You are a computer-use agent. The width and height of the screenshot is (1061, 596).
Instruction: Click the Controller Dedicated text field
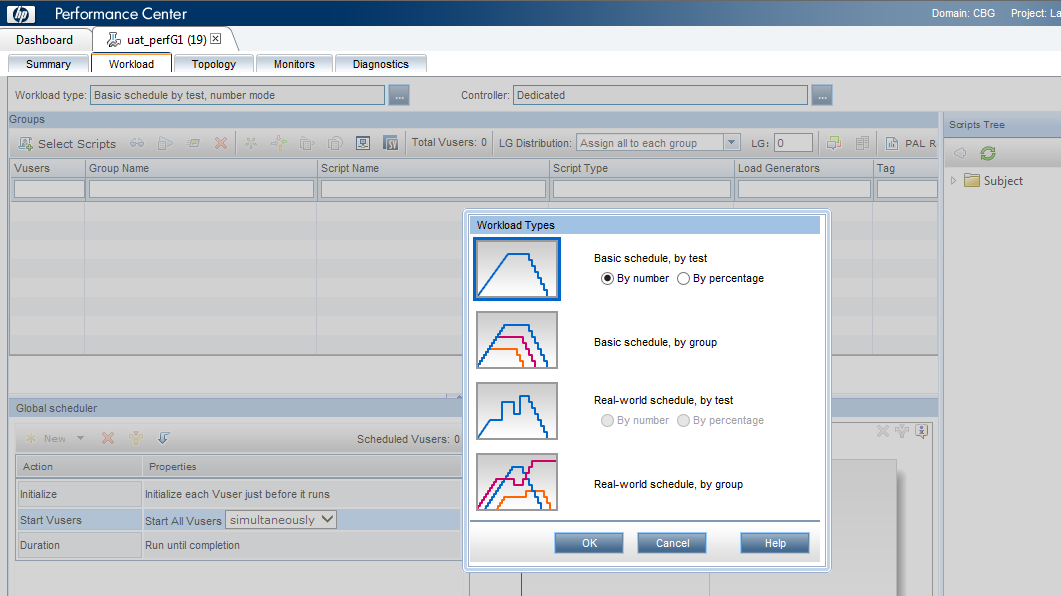[x=660, y=95]
